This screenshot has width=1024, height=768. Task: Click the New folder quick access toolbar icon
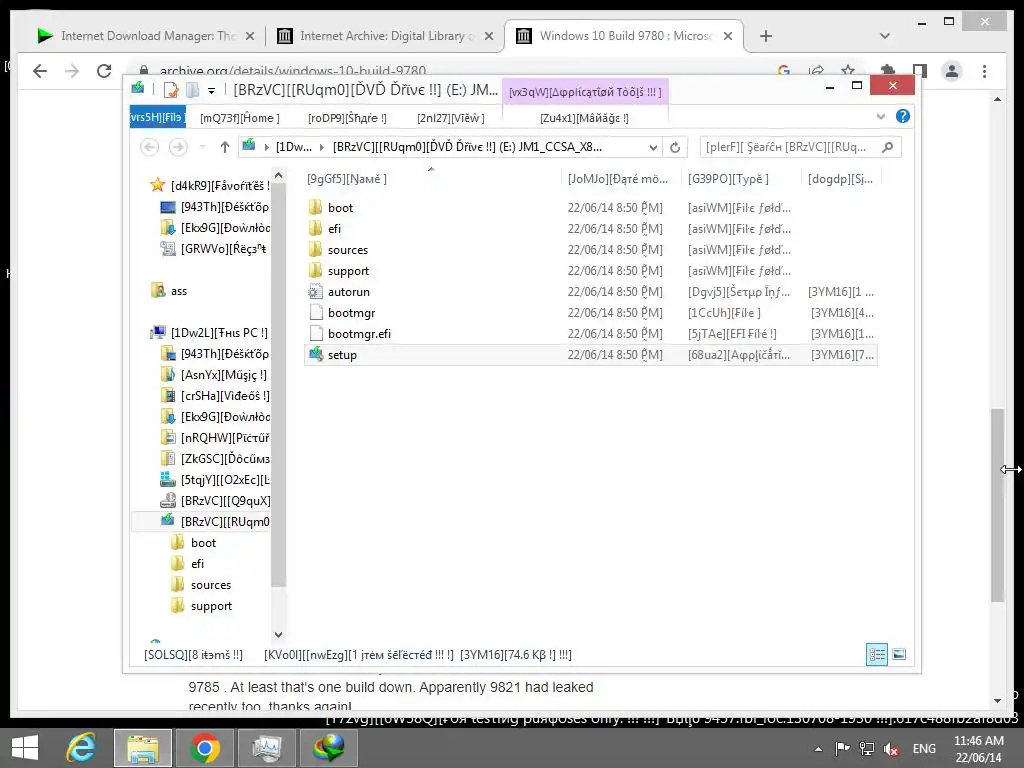(x=192, y=89)
